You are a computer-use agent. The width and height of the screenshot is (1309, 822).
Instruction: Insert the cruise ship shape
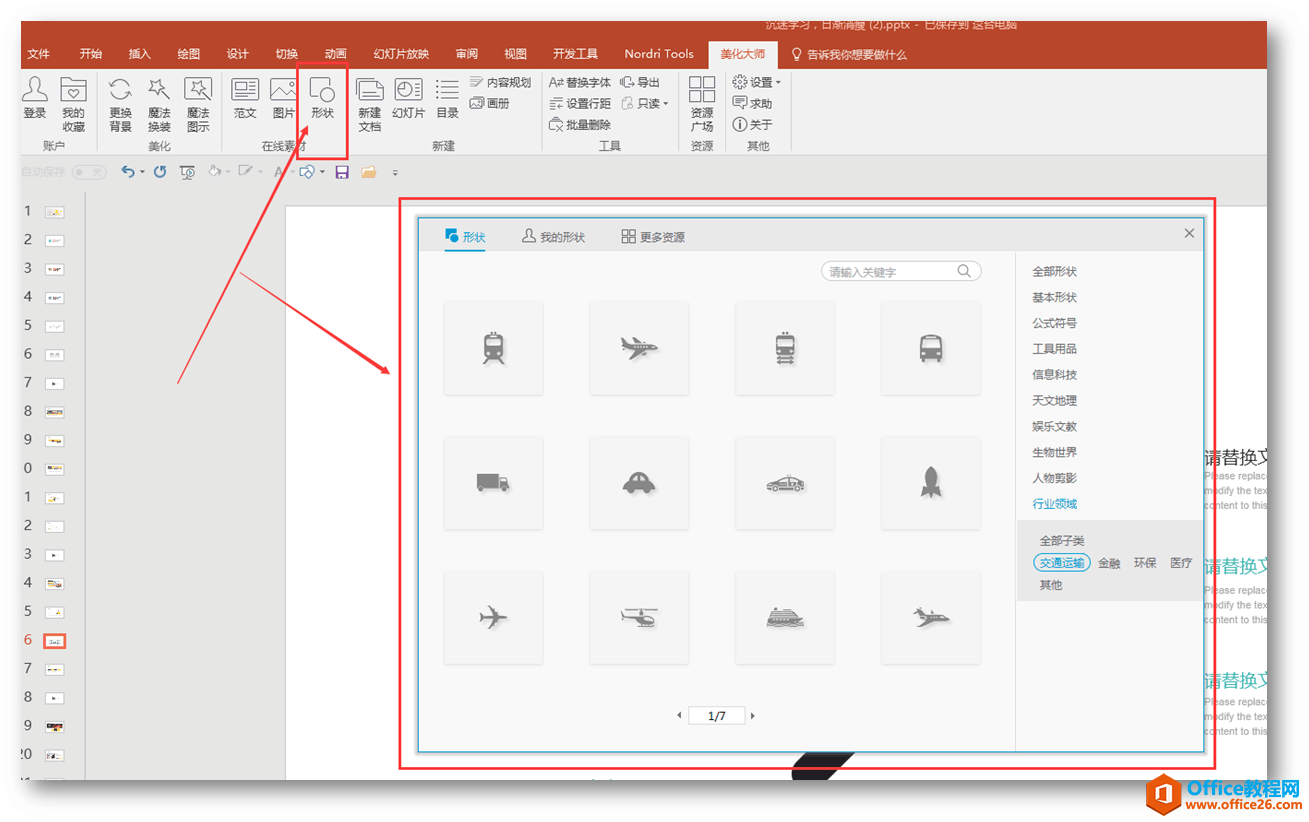coord(784,618)
